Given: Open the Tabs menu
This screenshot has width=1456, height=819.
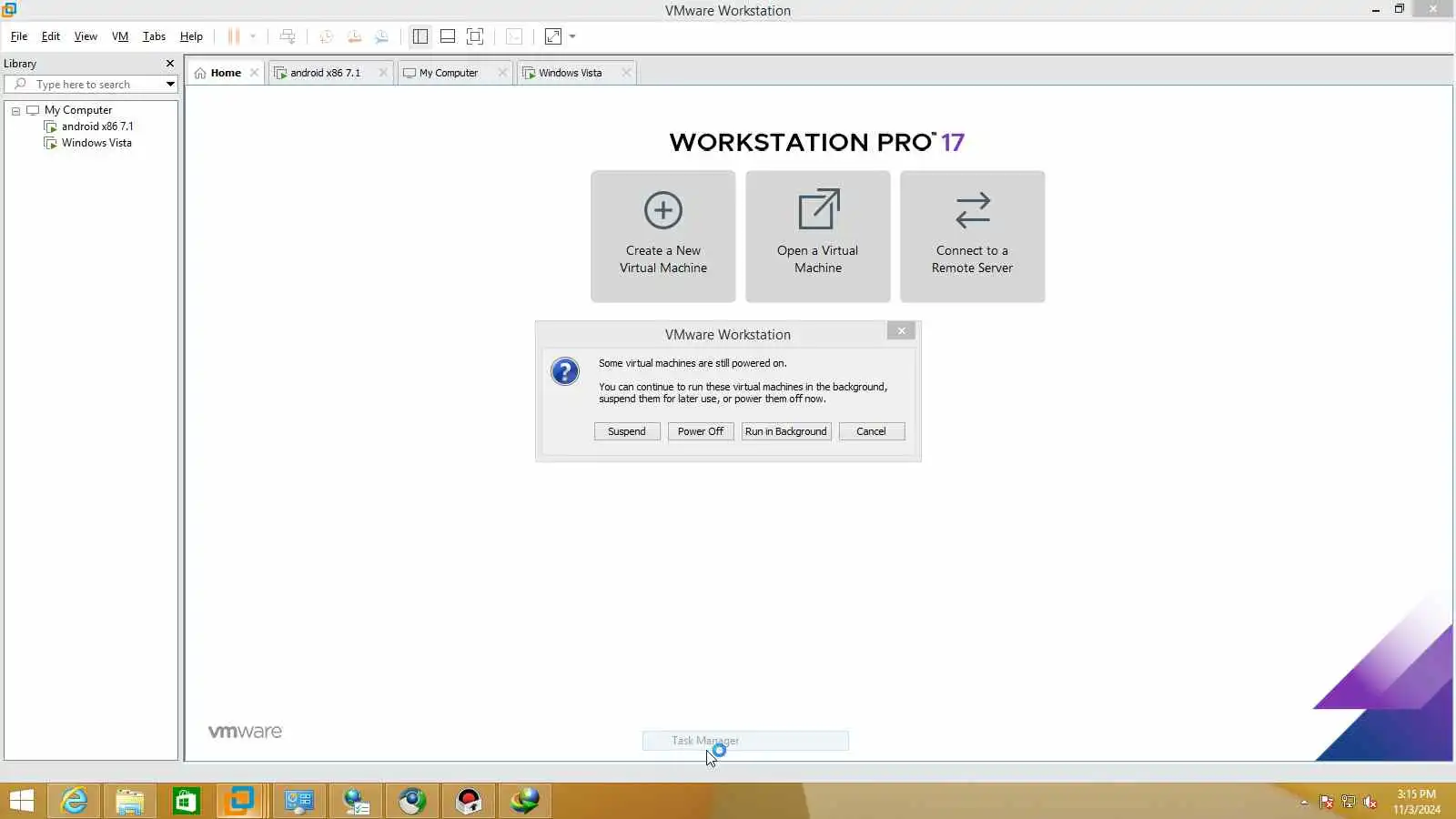Looking at the screenshot, I should pyautogui.click(x=154, y=36).
